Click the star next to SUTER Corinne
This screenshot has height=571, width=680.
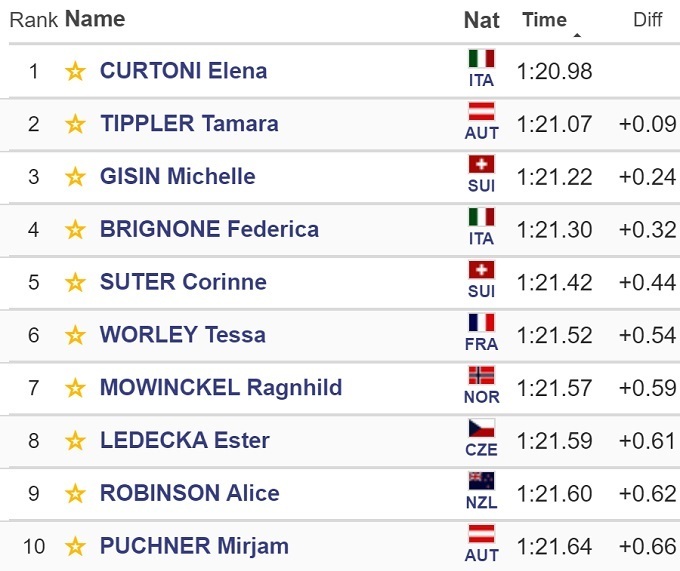pyautogui.click(x=75, y=282)
